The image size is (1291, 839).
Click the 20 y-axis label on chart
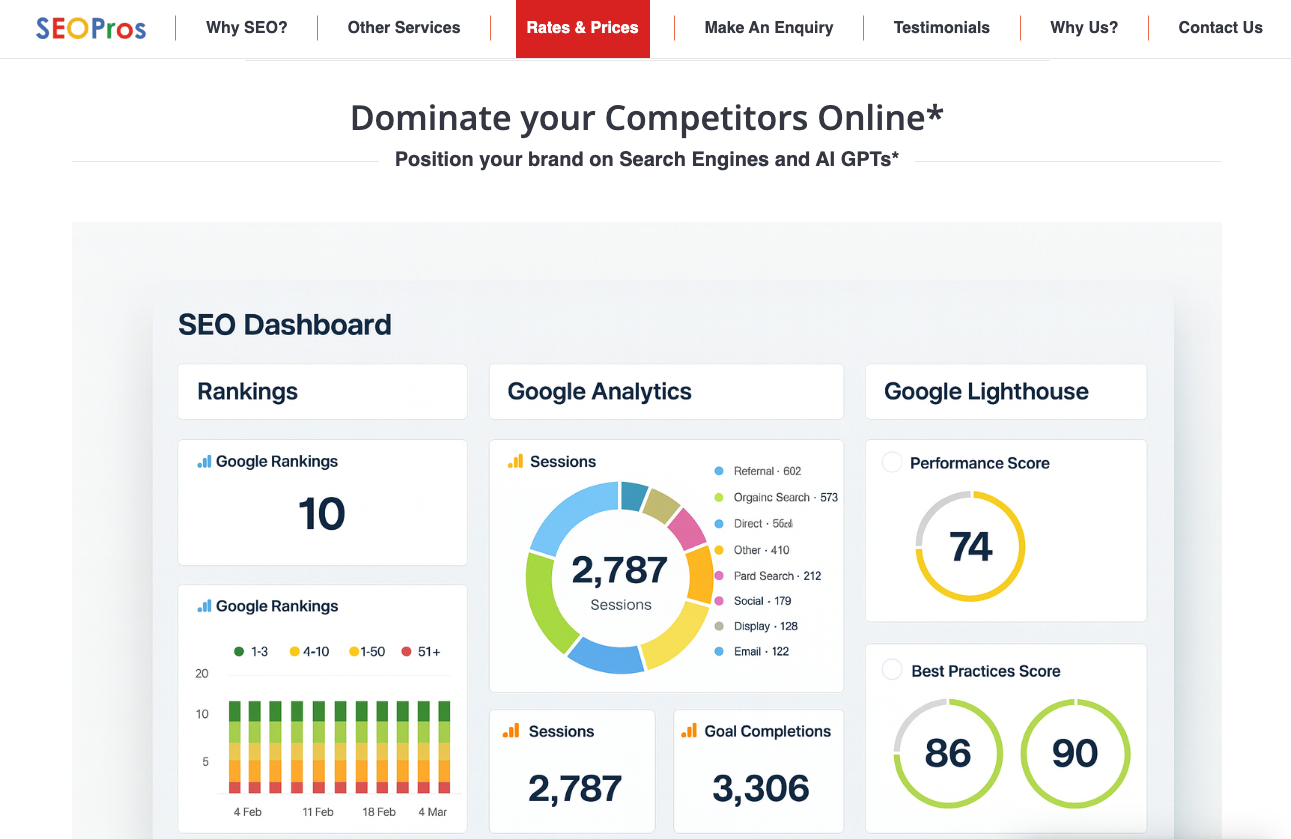(202, 674)
